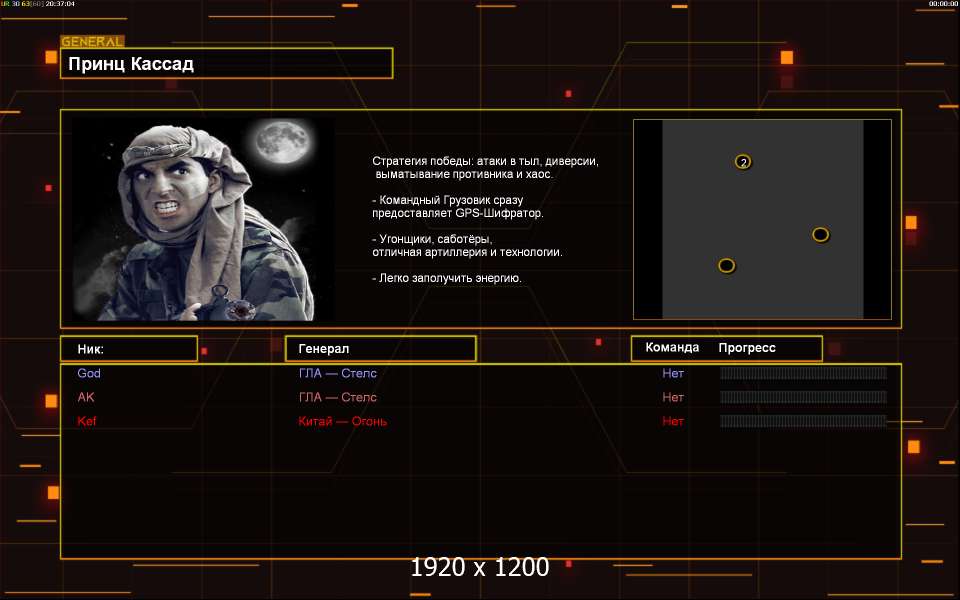Click the "Прогресс" column header

pyautogui.click(x=747, y=349)
